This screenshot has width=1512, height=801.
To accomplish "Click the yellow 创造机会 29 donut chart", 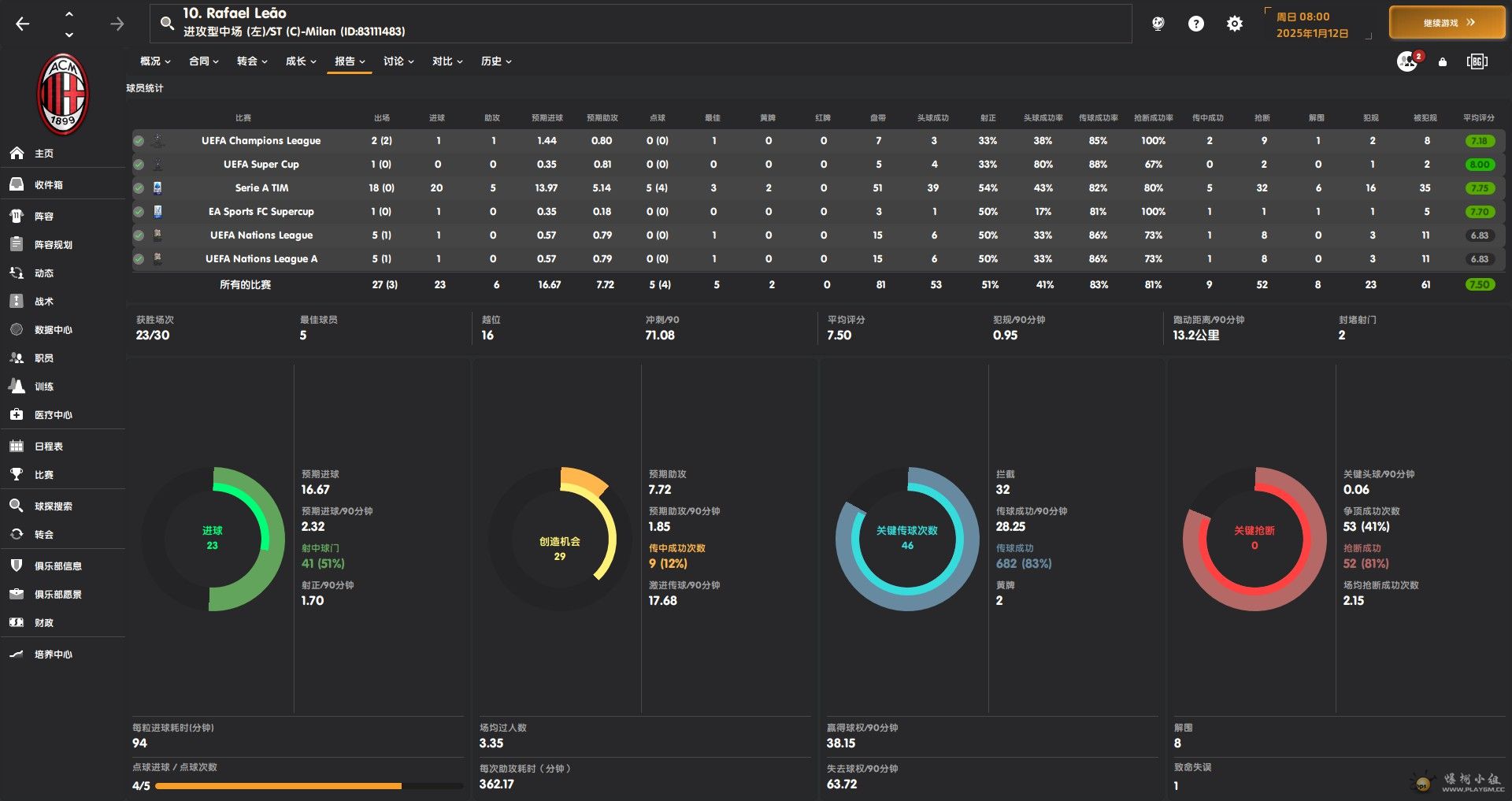I will 560,539.
